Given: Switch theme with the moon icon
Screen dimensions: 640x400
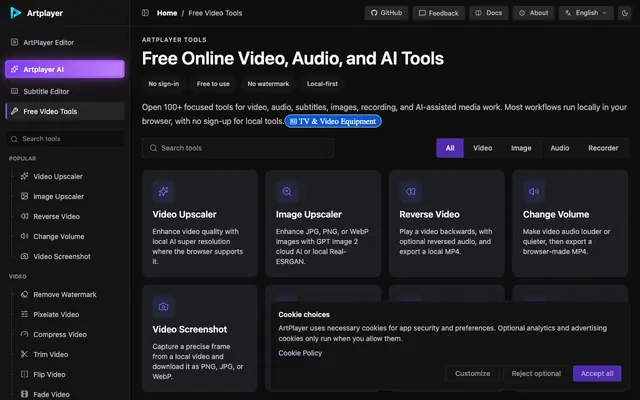Looking at the screenshot, I should (x=624, y=13).
